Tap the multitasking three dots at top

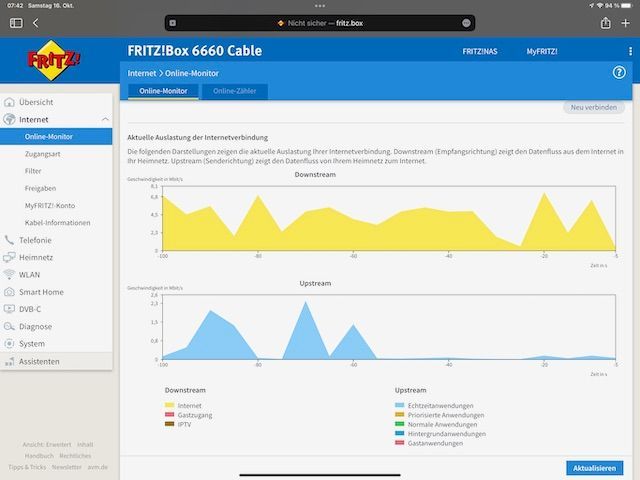coord(320,6)
